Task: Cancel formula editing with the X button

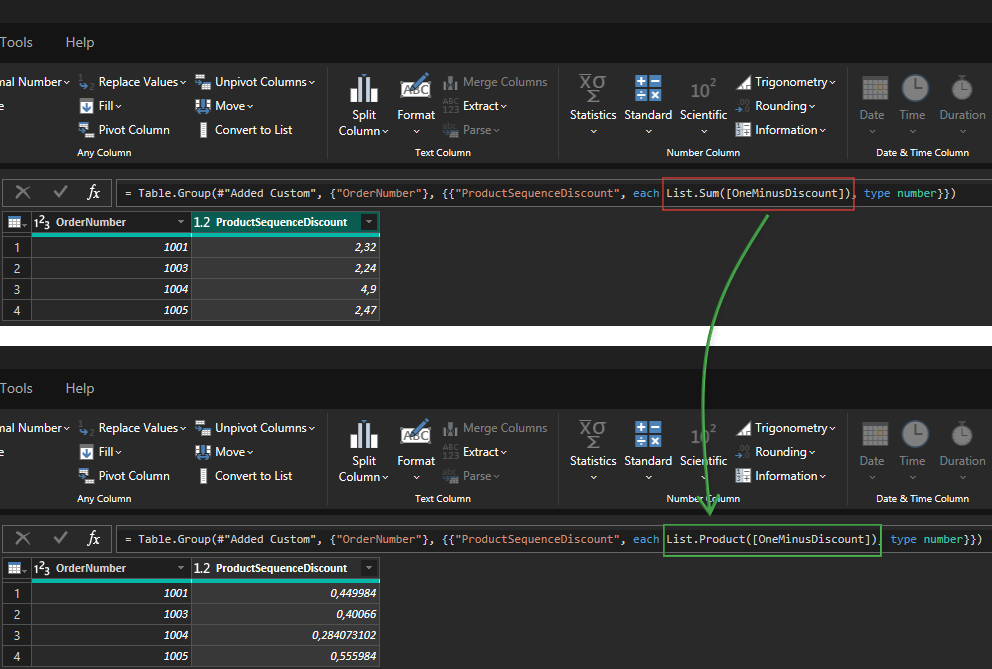Action: coord(24,192)
